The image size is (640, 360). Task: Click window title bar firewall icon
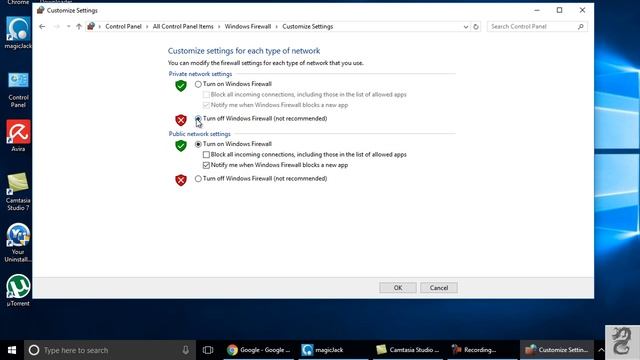click(x=40, y=10)
